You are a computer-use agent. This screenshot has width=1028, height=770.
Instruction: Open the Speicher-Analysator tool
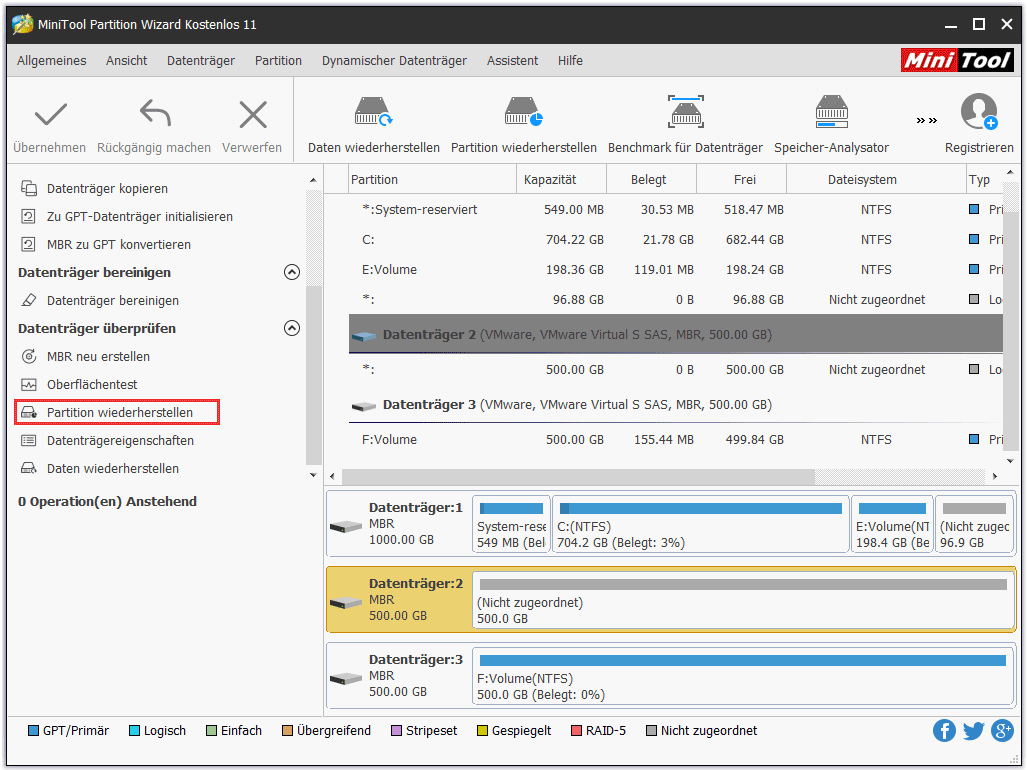point(831,113)
